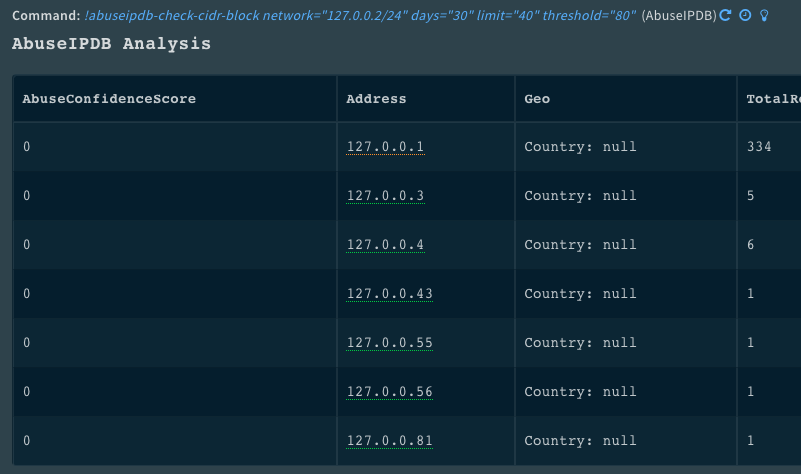Click confidence score cell for 127.0.0.81
This screenshot has height=474, width=801.
(x=27, y=441)
